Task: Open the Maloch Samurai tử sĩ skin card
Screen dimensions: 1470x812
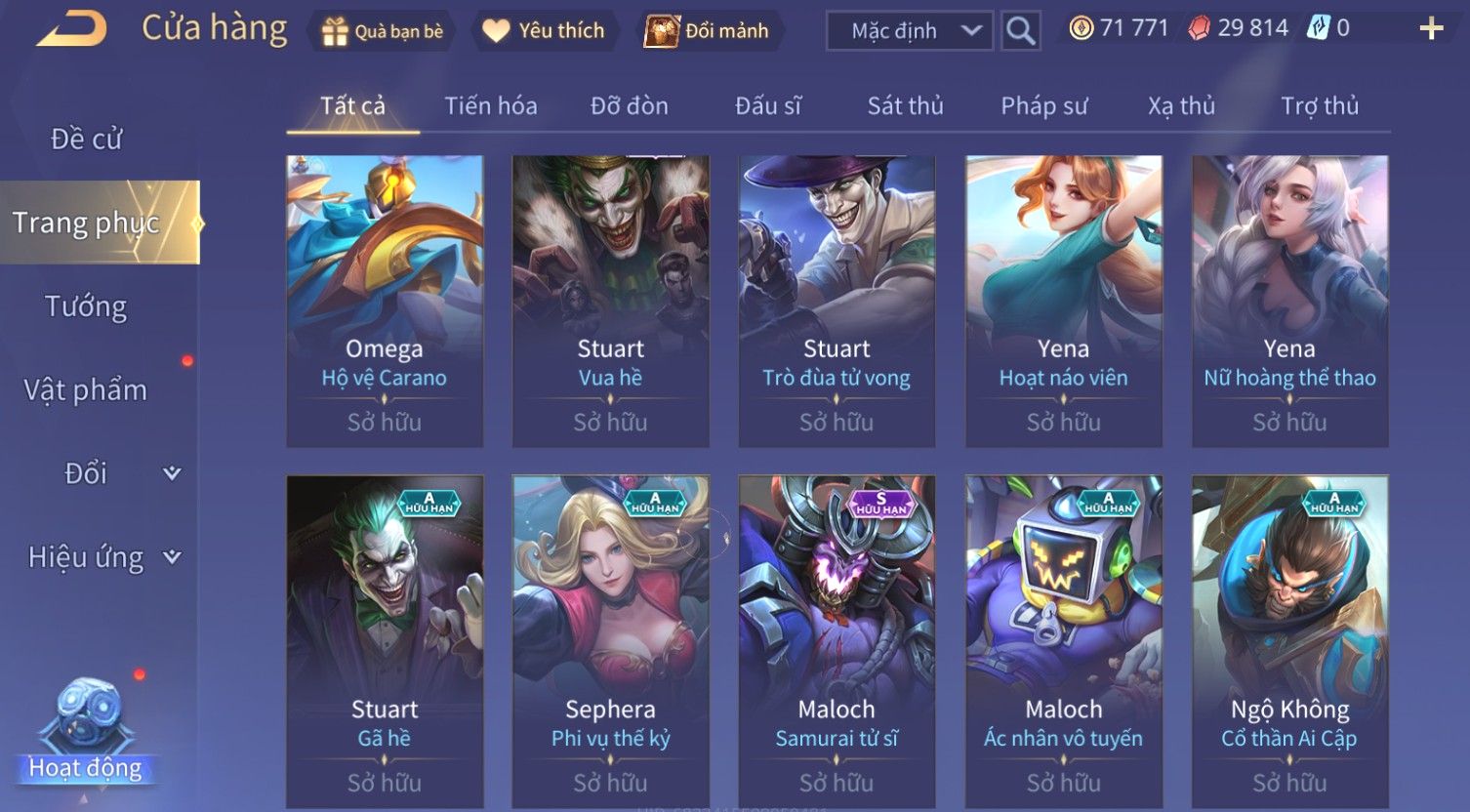Action: click(837, 641)
